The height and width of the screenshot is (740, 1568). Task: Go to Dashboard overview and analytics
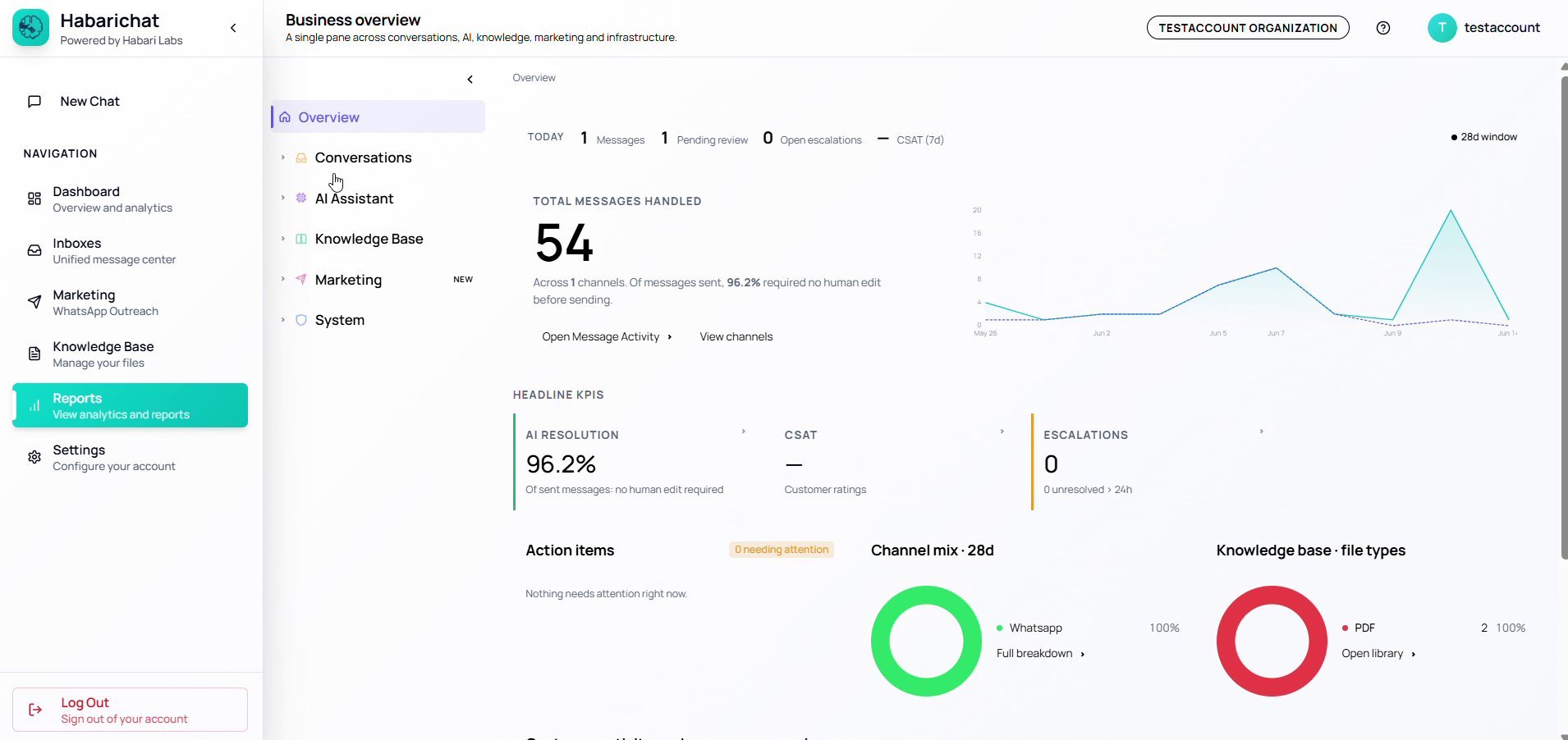(130, 199)
